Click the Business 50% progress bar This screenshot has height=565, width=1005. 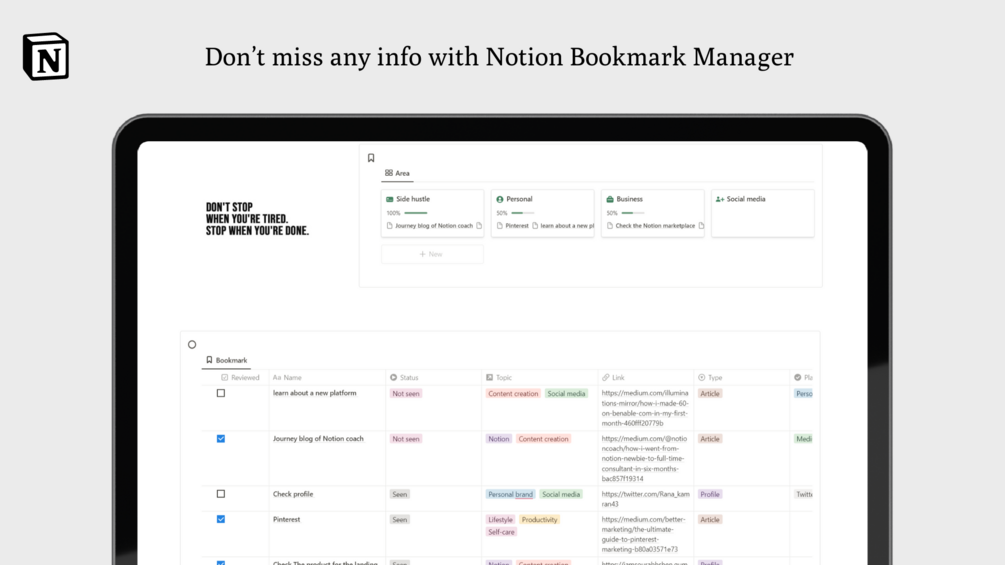(633, 213)
